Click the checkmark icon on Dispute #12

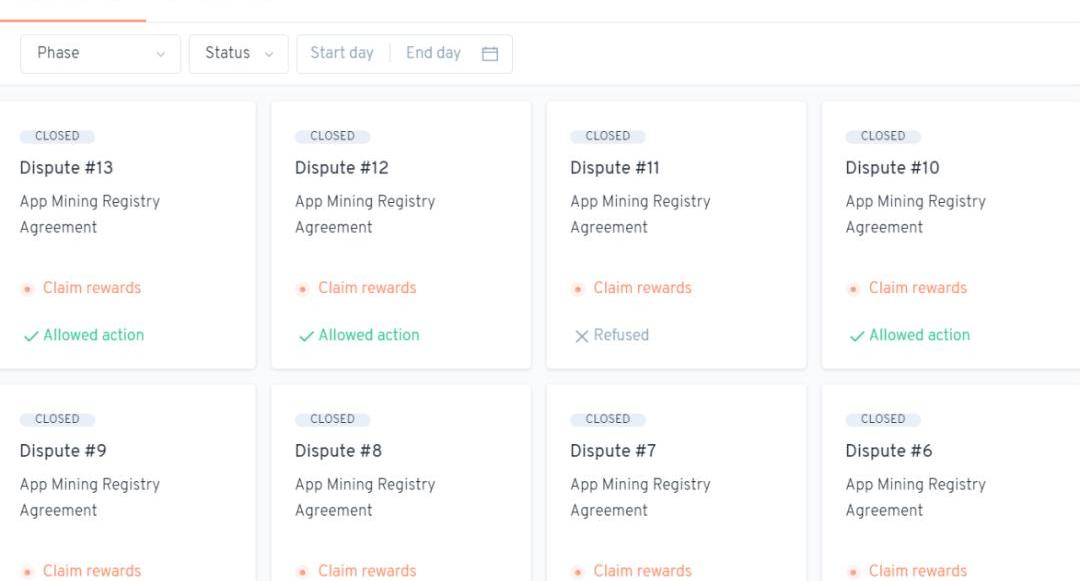coord(306,336)
